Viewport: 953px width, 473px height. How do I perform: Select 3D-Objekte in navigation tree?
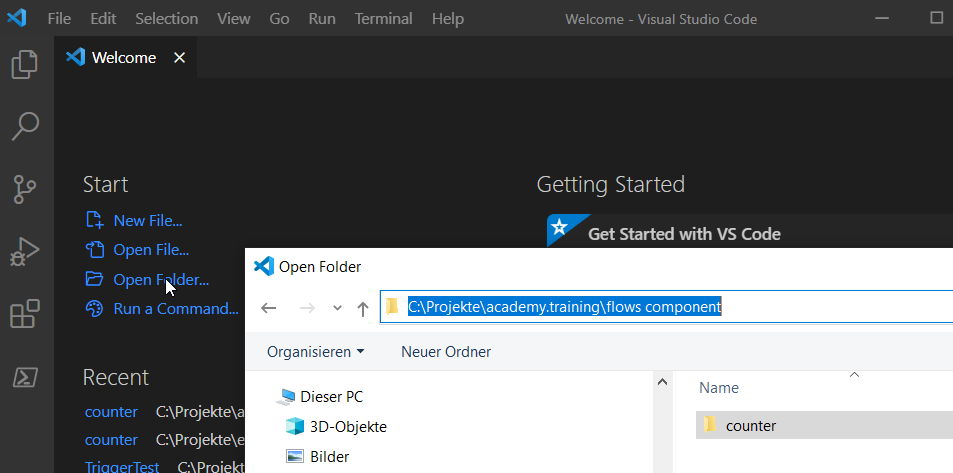tap(348, 427)
